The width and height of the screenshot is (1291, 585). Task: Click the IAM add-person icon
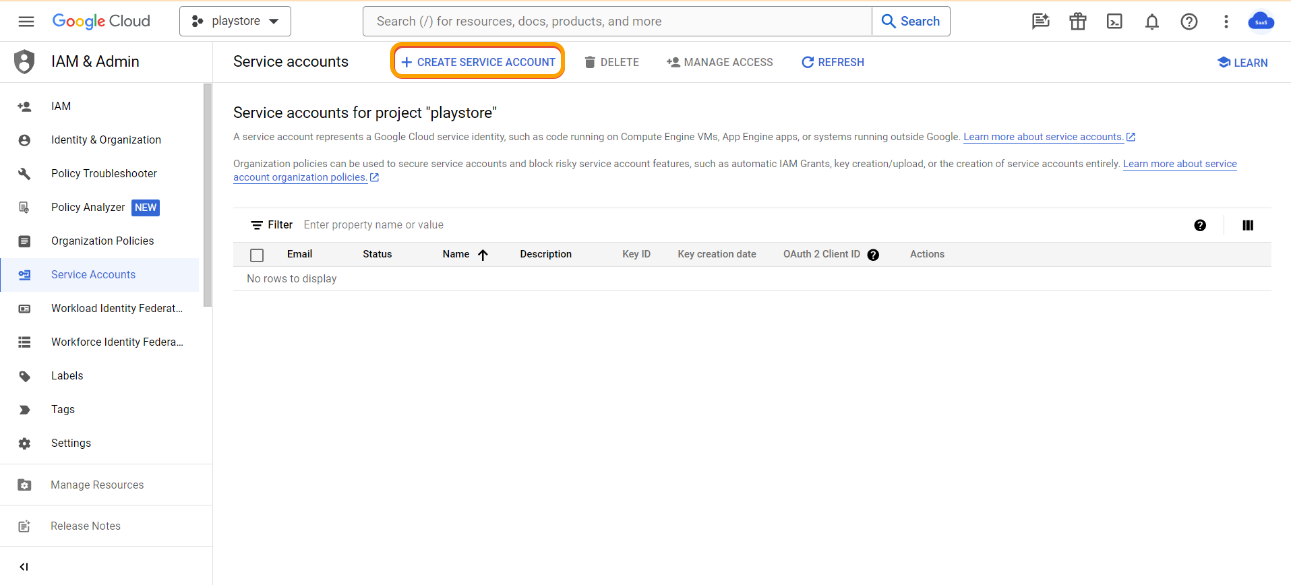(24, 106)
